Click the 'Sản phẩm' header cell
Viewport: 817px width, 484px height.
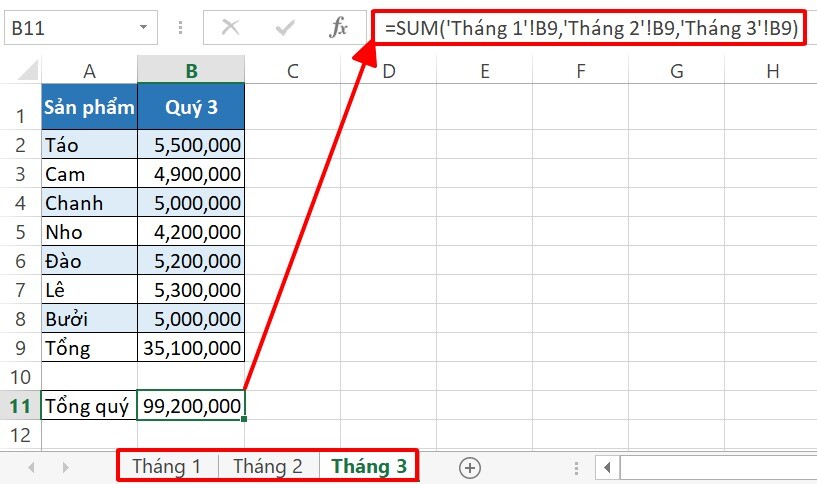tap(90, 107)
